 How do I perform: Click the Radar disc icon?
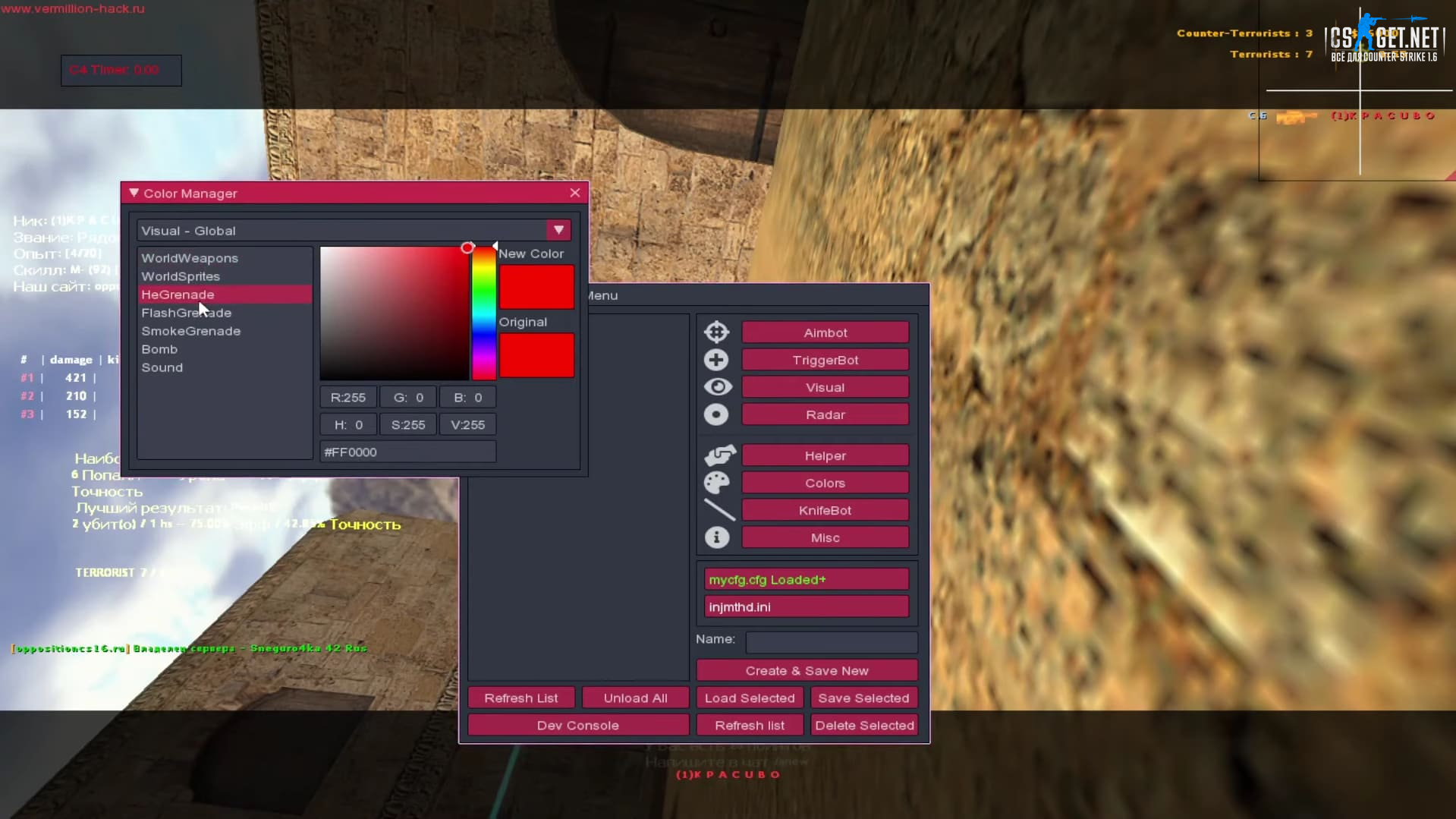(716, 414)
